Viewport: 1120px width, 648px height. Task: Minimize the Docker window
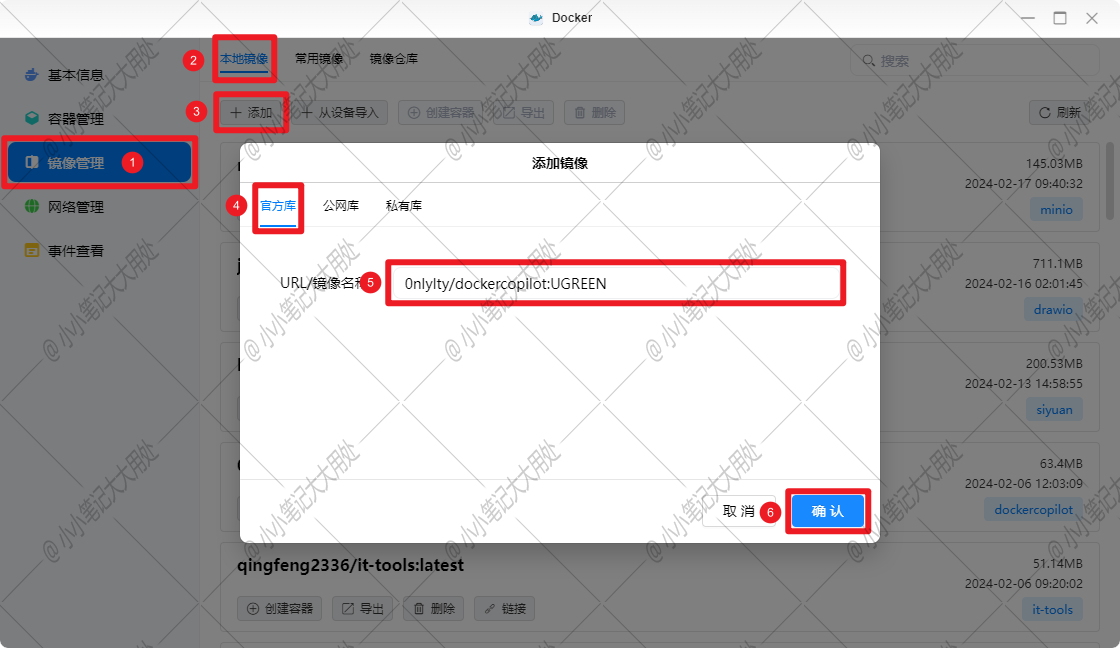tap(1028, 18)
